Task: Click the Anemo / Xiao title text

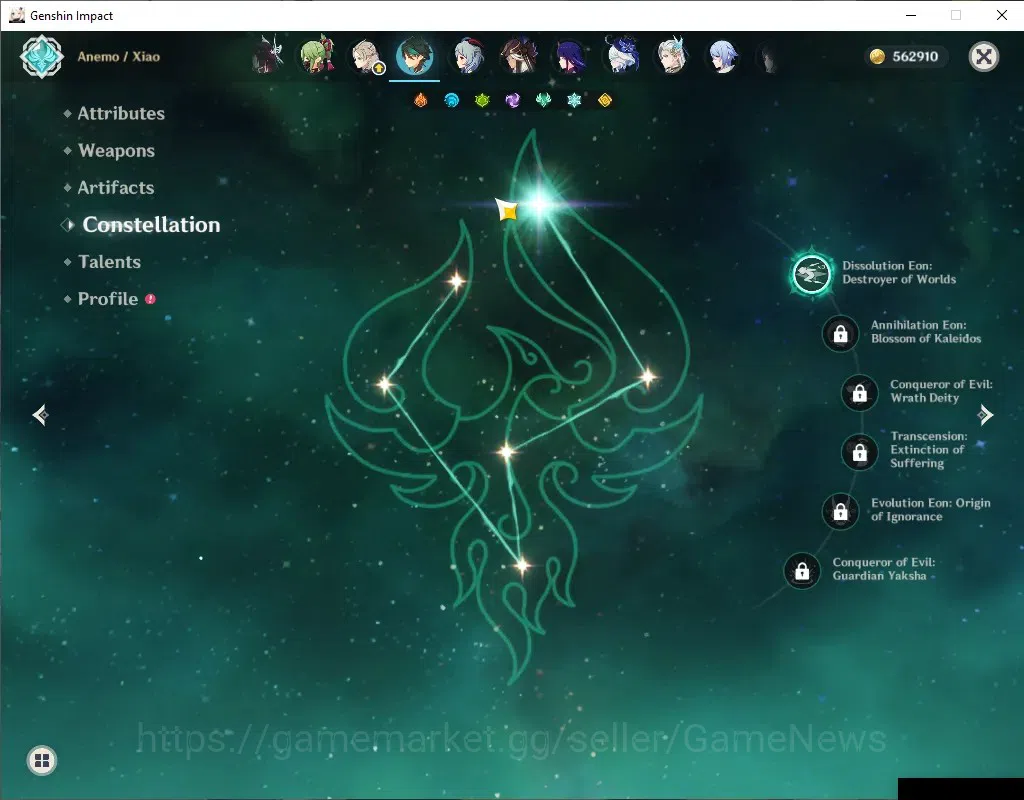Action: coord(118,56)
